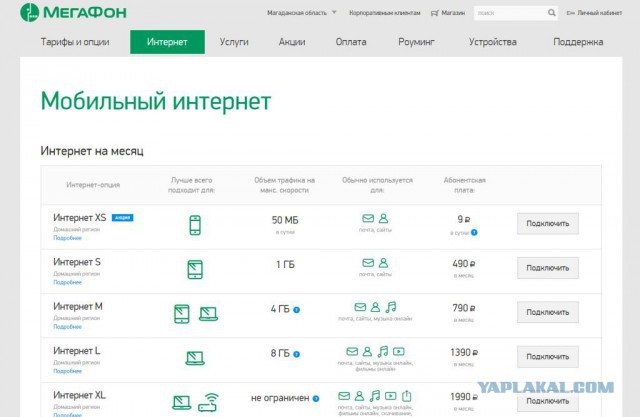Image resolution: width=640 pixels, height=417 pixels.
Task: Click the mail icon in Интернет S row
Action: 368,263
